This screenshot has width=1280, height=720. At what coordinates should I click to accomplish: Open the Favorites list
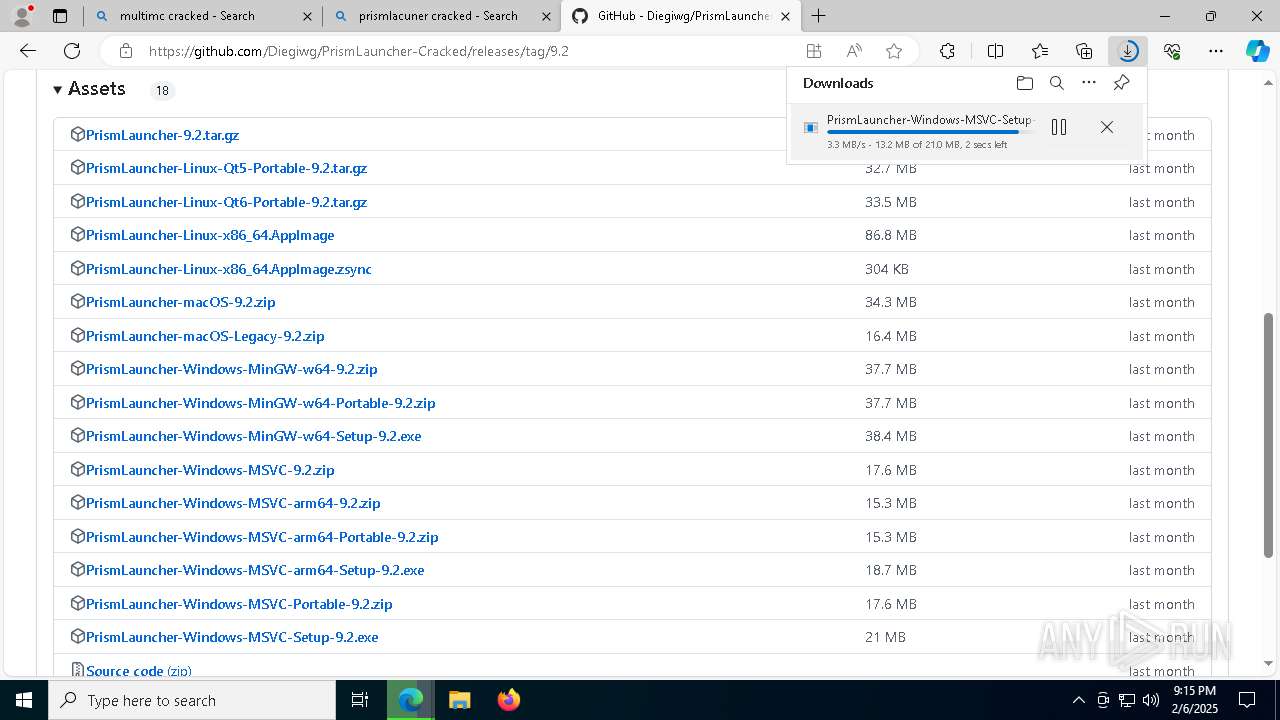[1040, 51]
